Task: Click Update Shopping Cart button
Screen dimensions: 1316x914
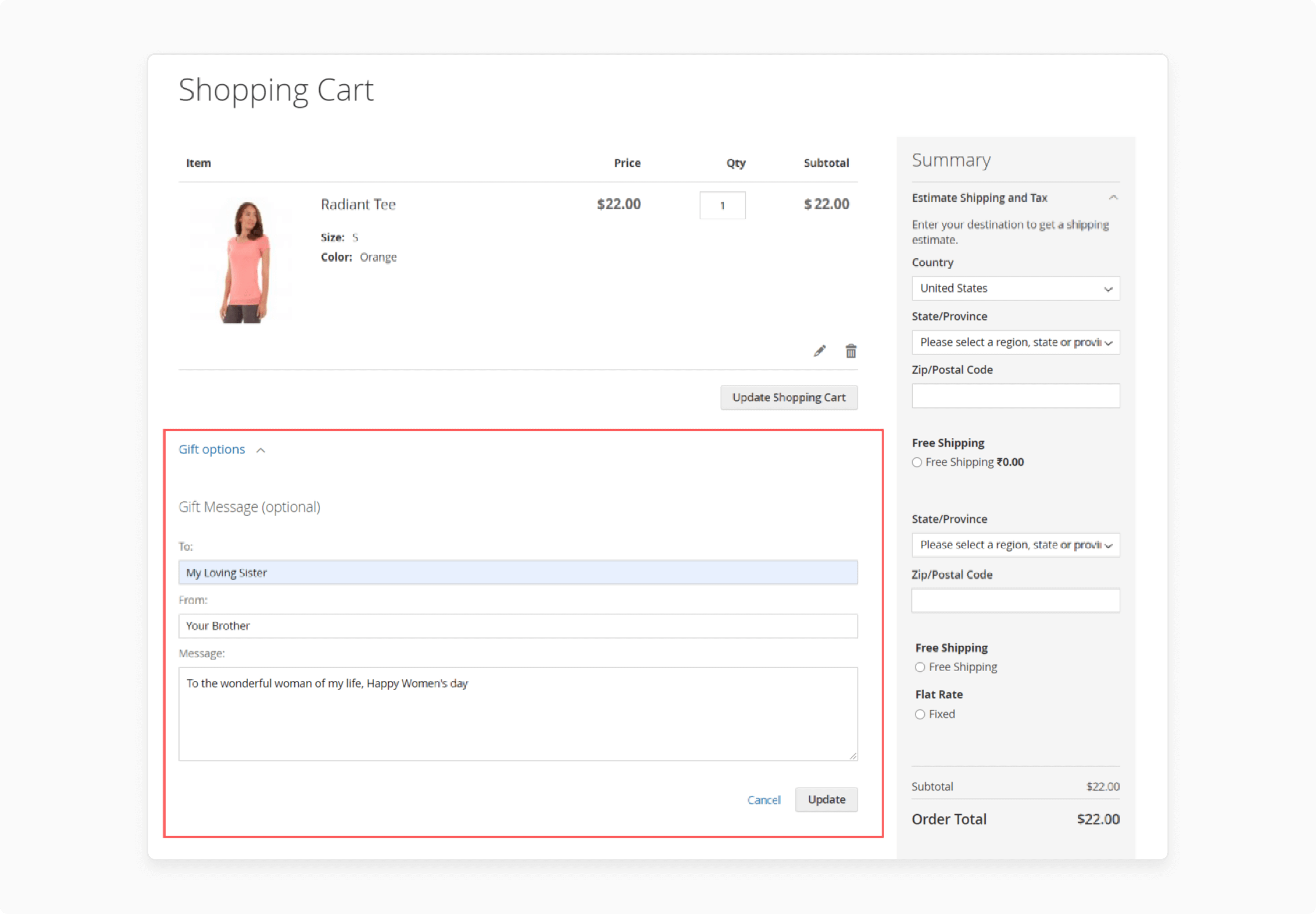Action: click(789, 397)
